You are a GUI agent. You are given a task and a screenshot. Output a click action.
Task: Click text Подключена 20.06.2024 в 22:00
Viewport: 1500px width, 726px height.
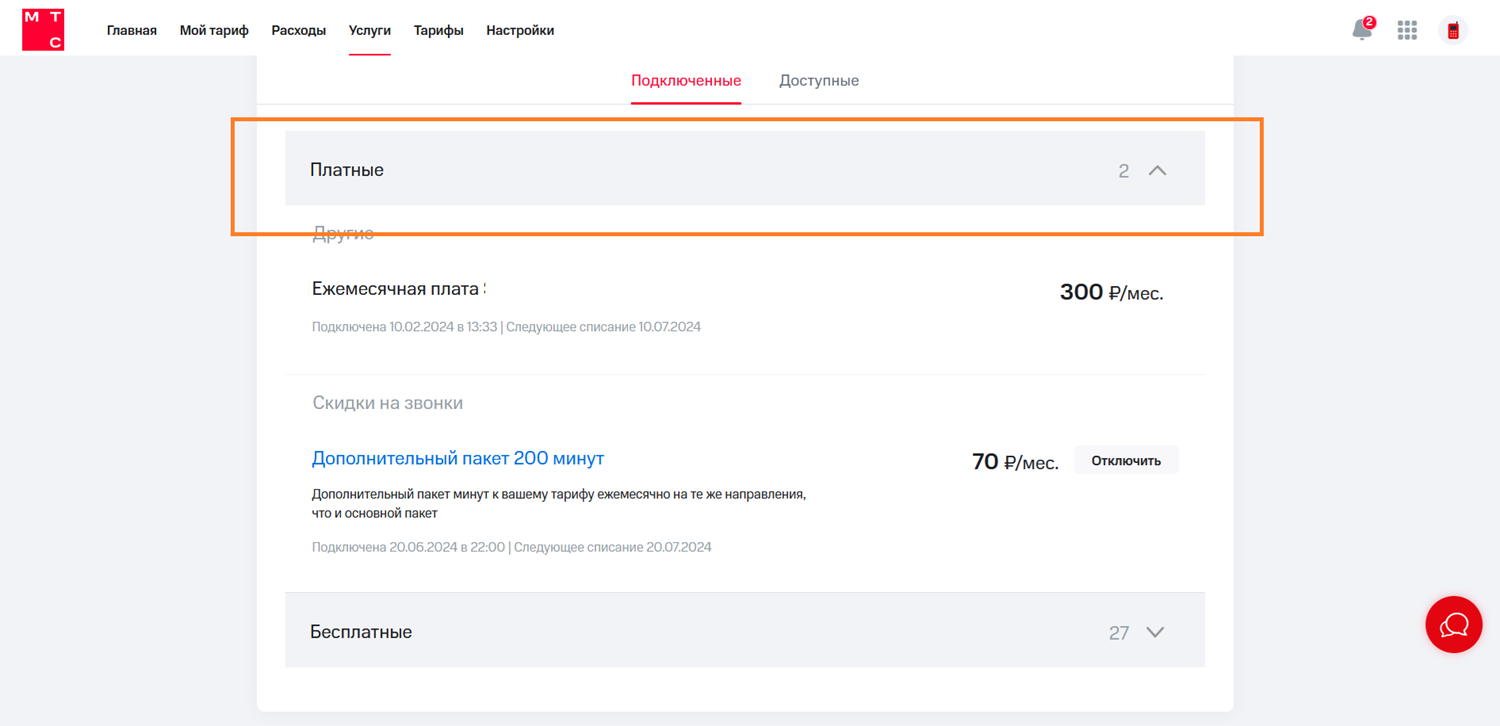[x=408, y=547]
